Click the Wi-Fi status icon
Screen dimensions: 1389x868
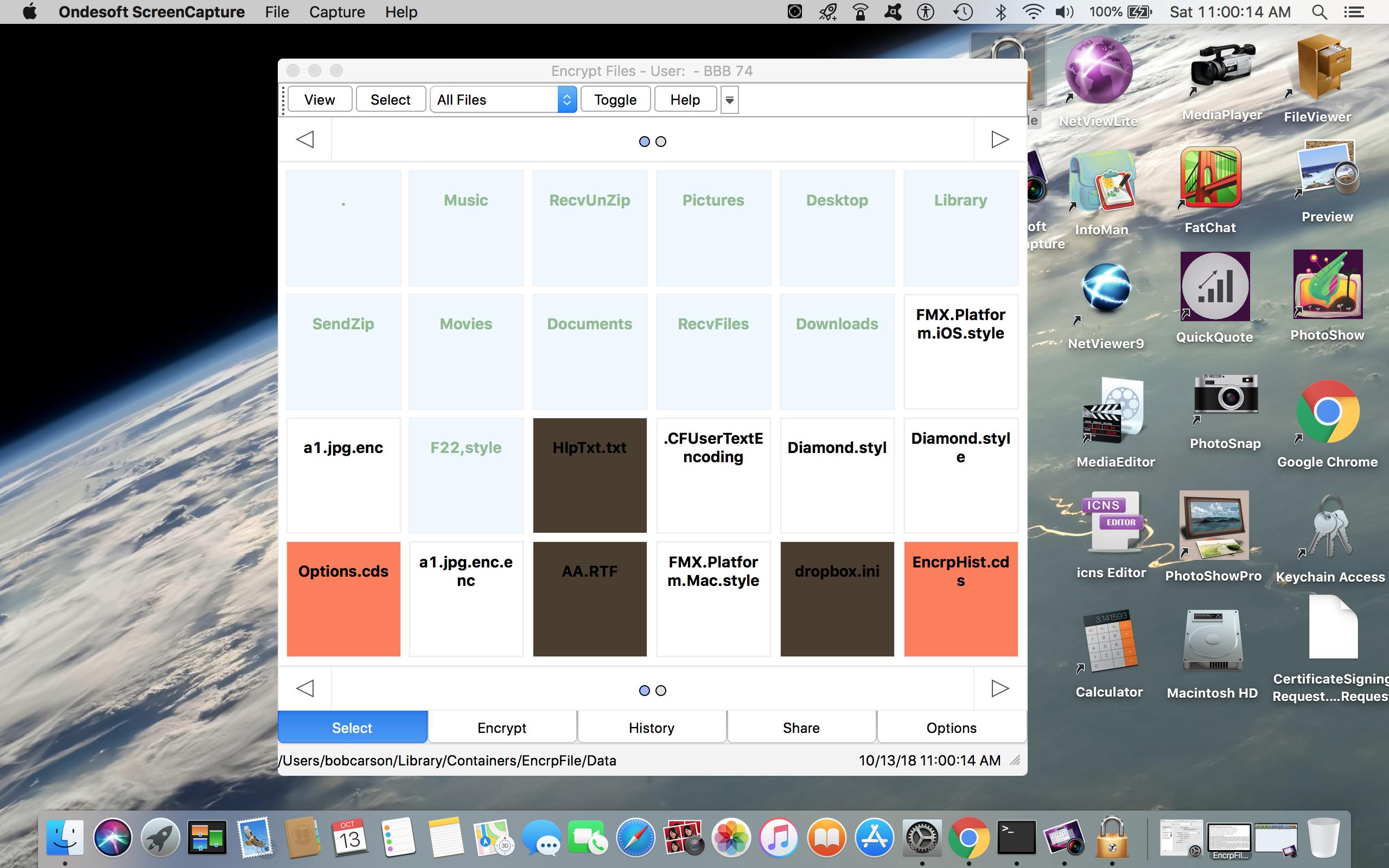point(1033,12)
